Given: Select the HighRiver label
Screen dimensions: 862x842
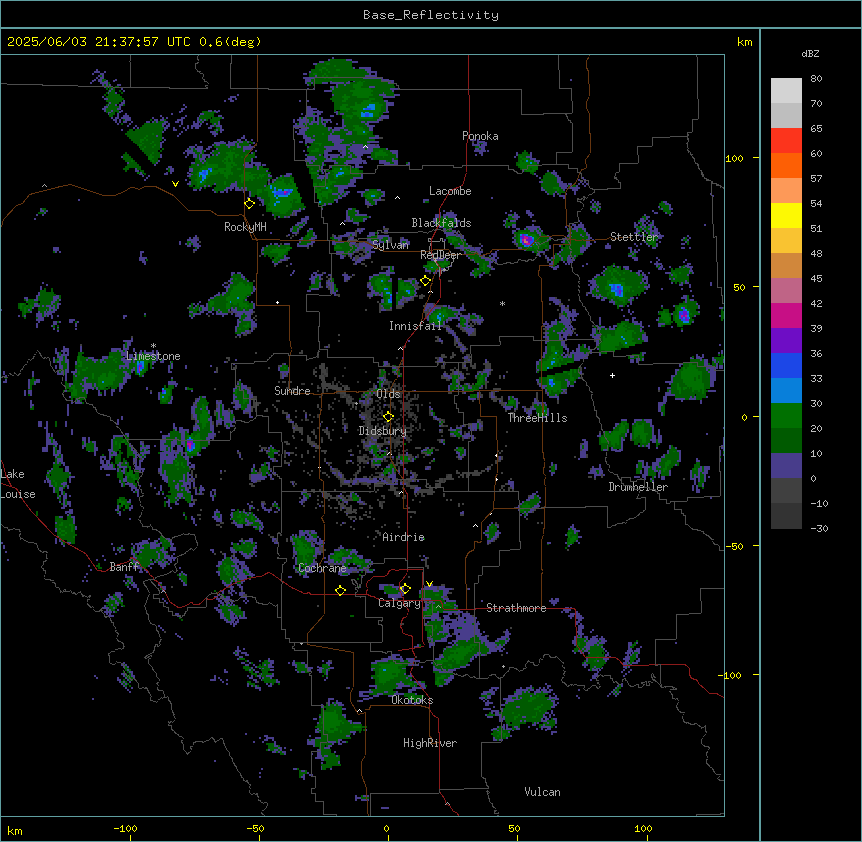Looking at the screenshot, I should (x=430, y=743).
